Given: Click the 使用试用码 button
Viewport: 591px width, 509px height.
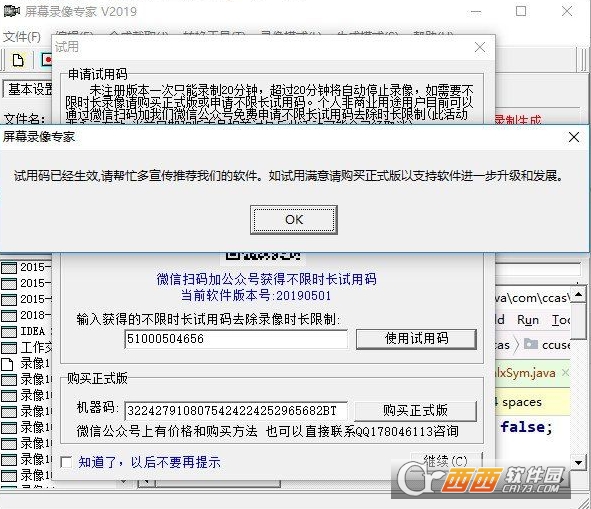Looking at the screenshot, I should 416,339.
